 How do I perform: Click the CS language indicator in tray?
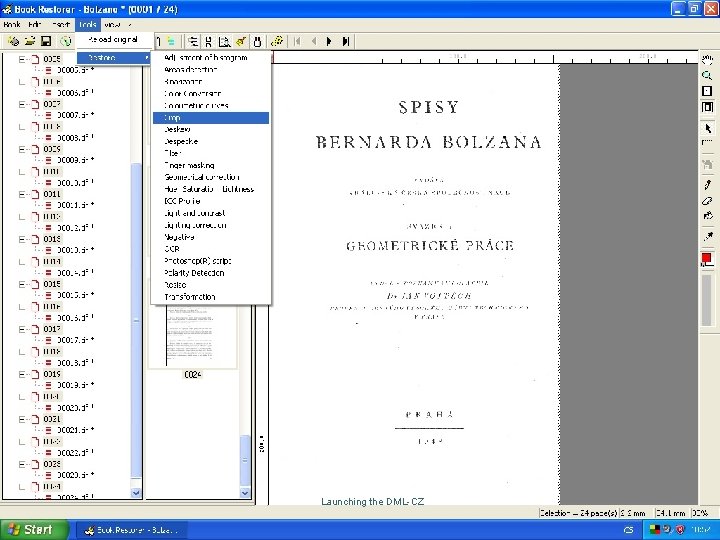click(x=629, y=530)
